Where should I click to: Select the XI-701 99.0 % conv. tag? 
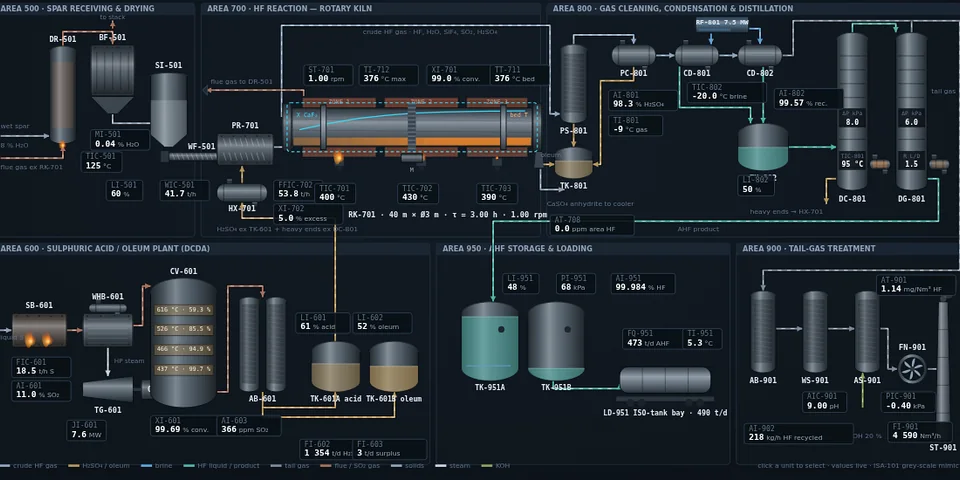click(x=459, y=75)
